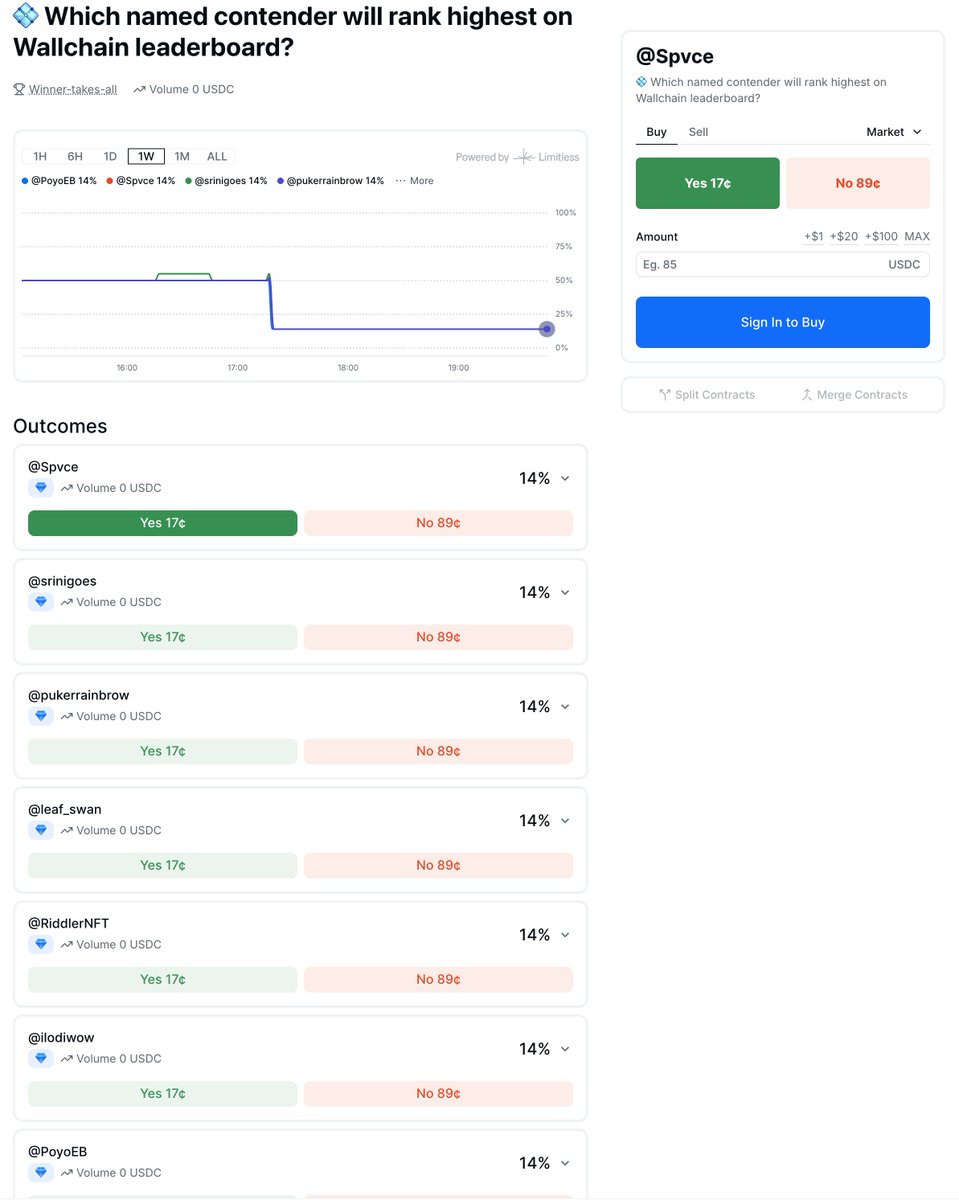Viewport: 959px width, 1200px height.
Task: Click the diamond icon beside the question title
Action: pyautogui.click(x=24, y=15)
